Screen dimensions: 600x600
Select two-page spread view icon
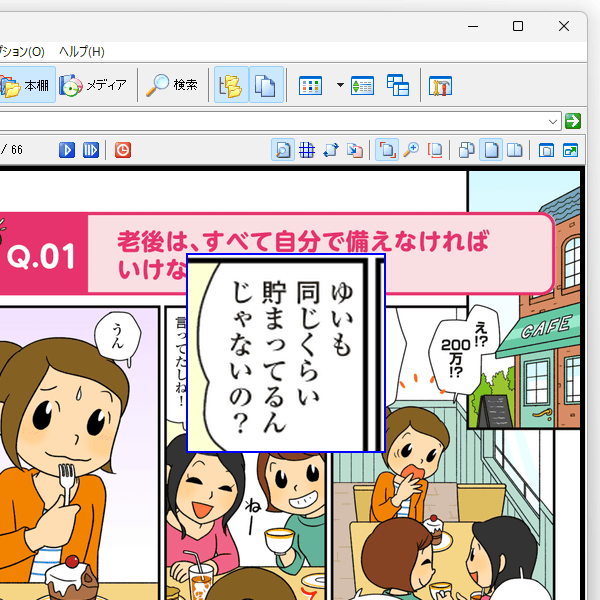(515, 150)
